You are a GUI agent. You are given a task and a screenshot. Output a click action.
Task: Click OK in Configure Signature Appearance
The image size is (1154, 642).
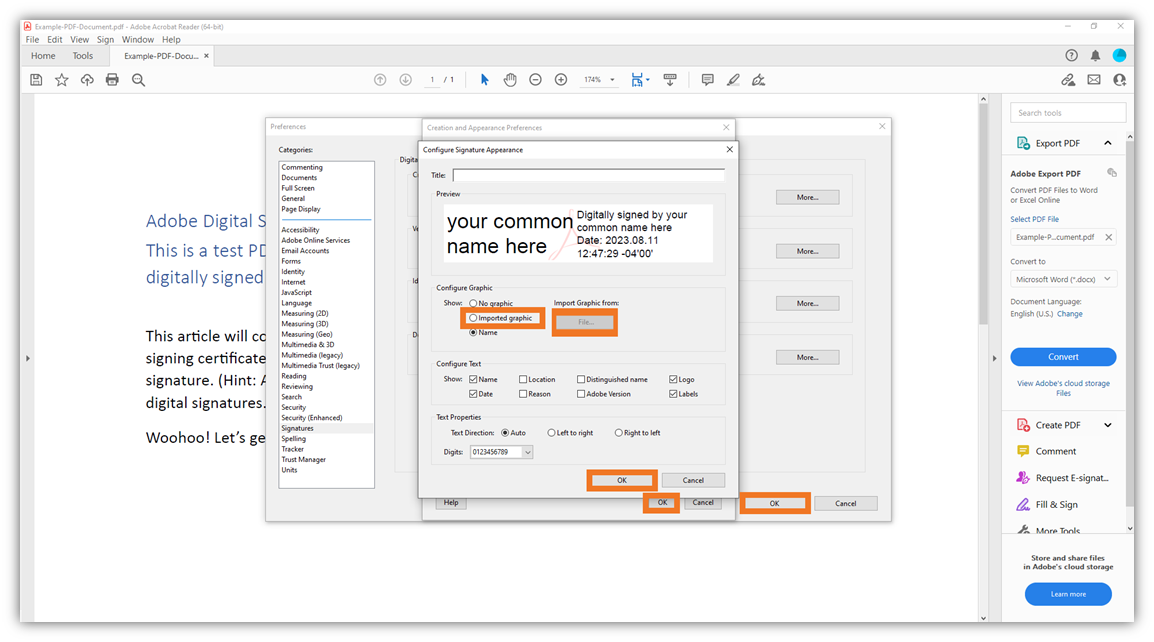tap(622, 480)
